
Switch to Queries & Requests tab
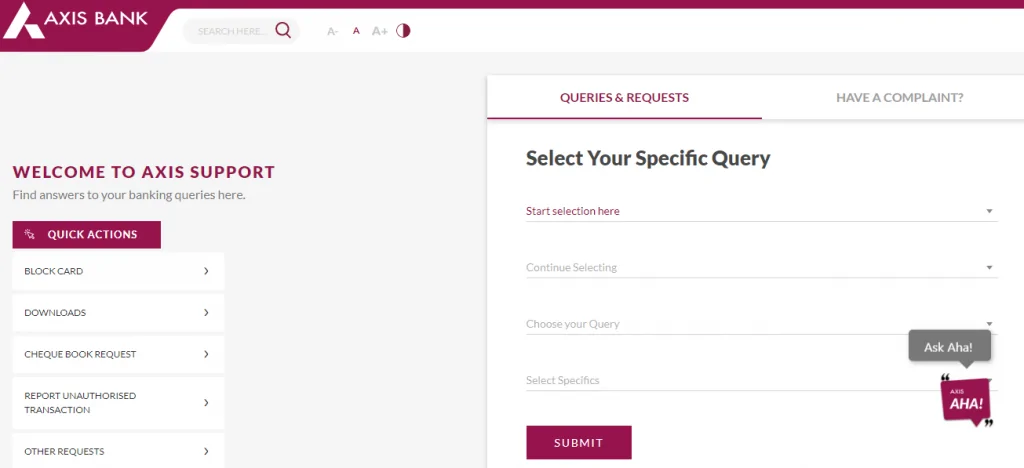(x=624, y=98)
